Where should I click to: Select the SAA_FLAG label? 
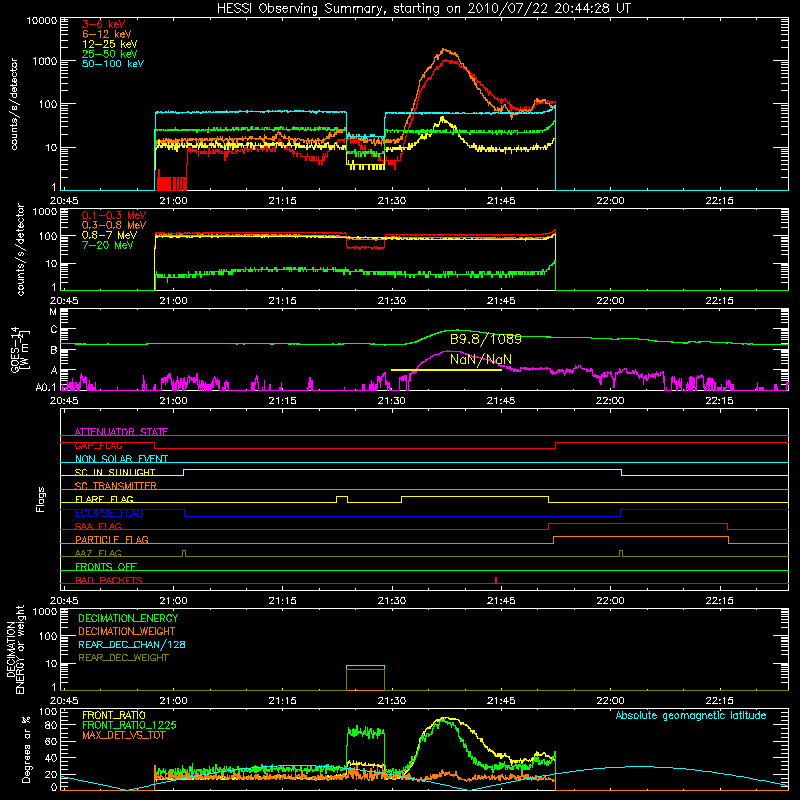coord(98,526)
